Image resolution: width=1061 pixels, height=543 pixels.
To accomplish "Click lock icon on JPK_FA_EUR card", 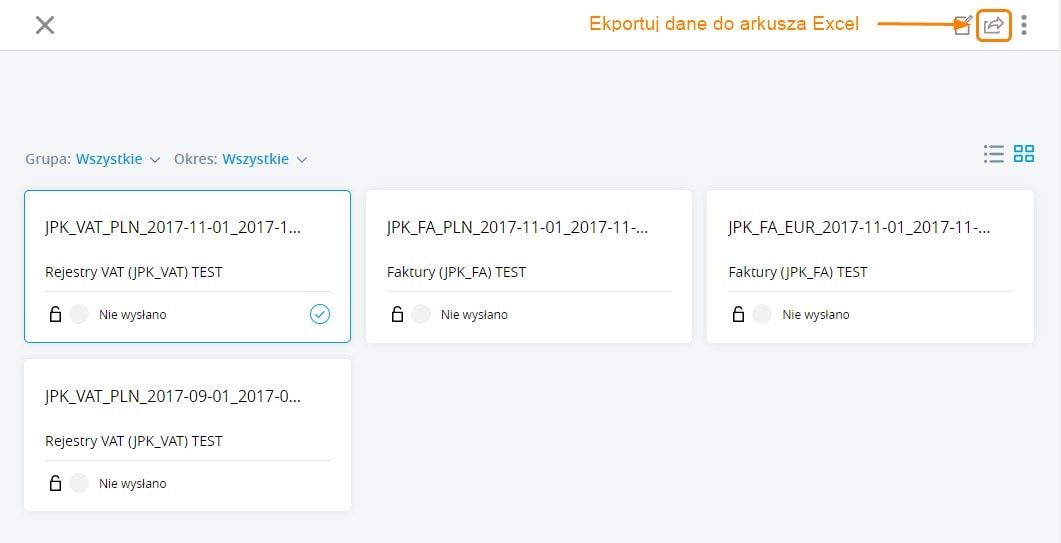I will (x=738, y=314).
